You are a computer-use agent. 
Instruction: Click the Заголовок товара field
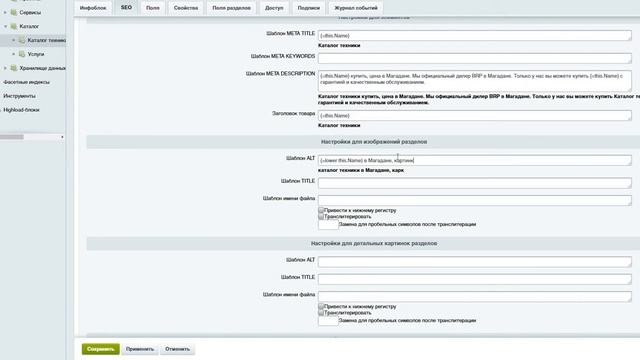click(x=475, y=116)
